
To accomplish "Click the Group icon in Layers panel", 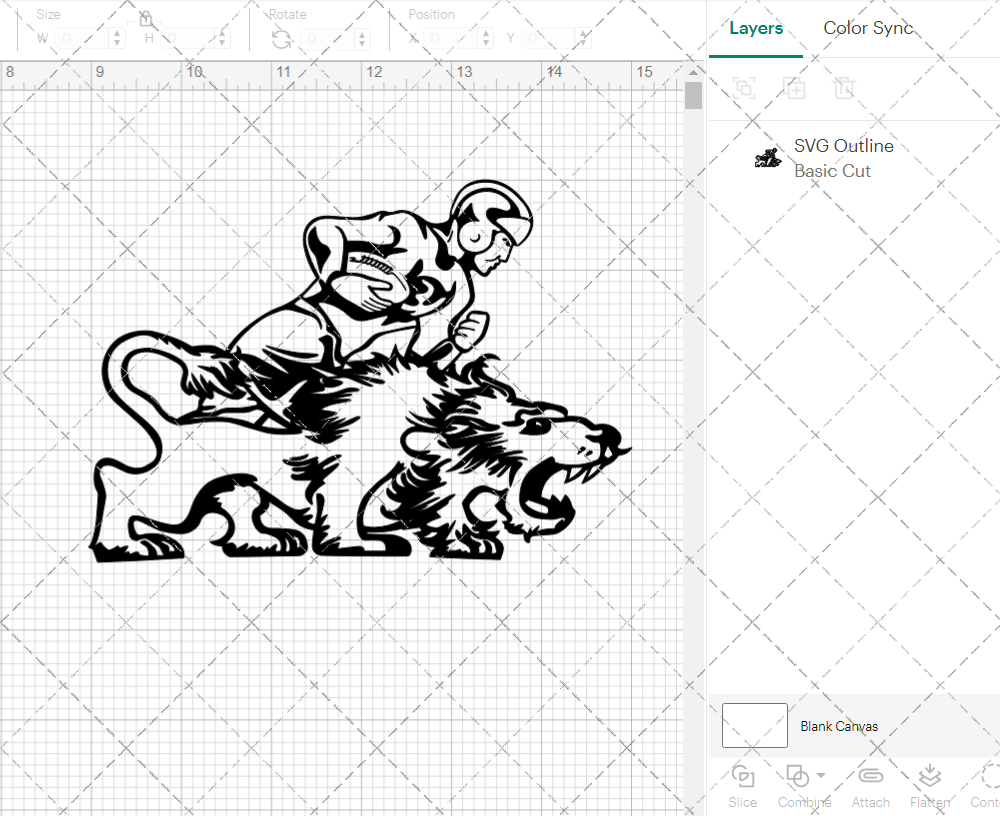I will point(743,88).
